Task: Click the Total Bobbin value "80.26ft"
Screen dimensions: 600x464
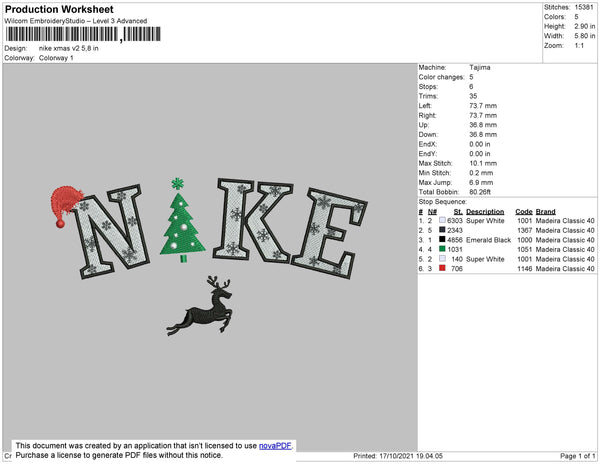Action: [x=480, y=192]
